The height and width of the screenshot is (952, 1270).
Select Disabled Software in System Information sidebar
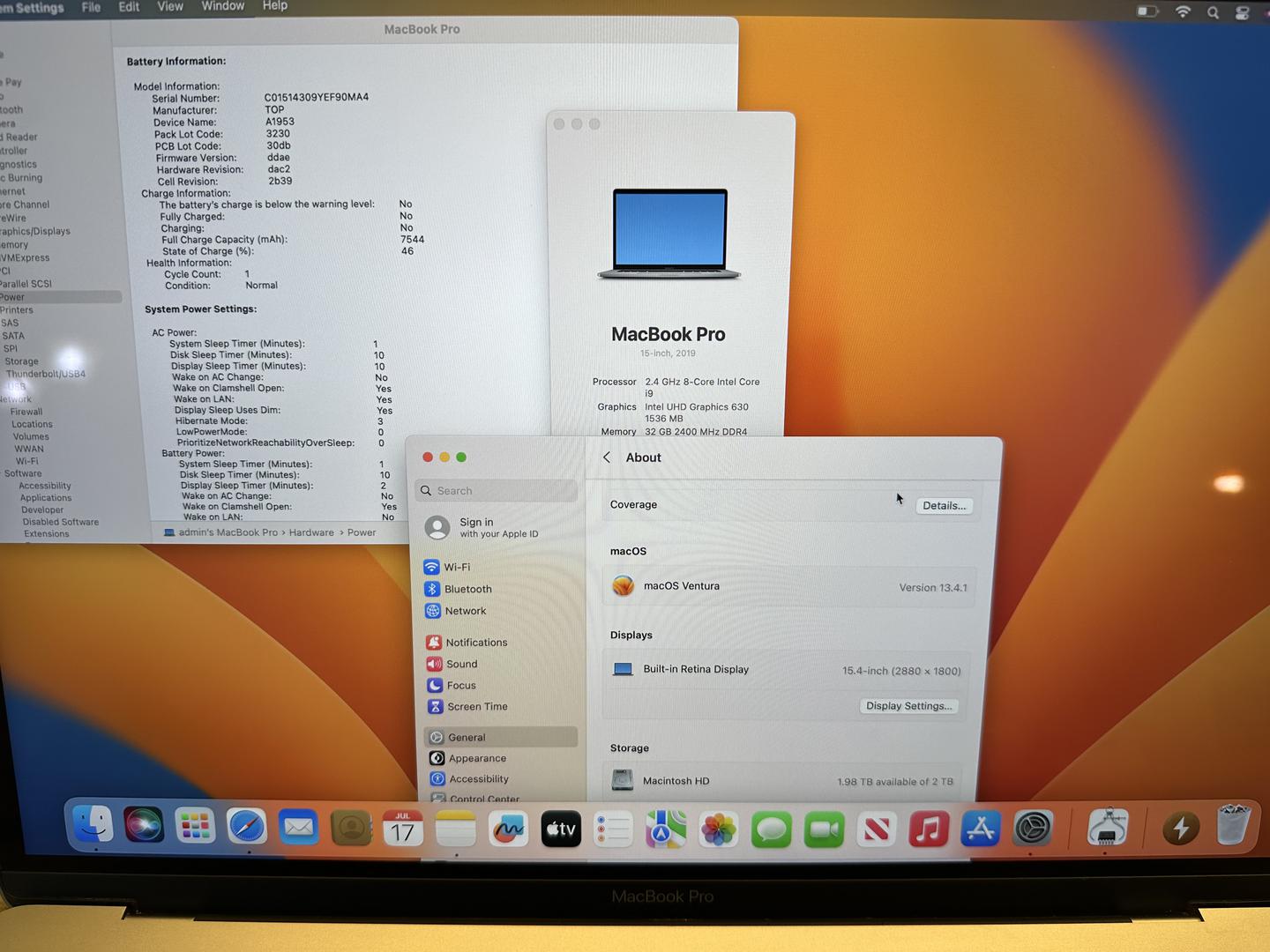click(x=61, y=522)
